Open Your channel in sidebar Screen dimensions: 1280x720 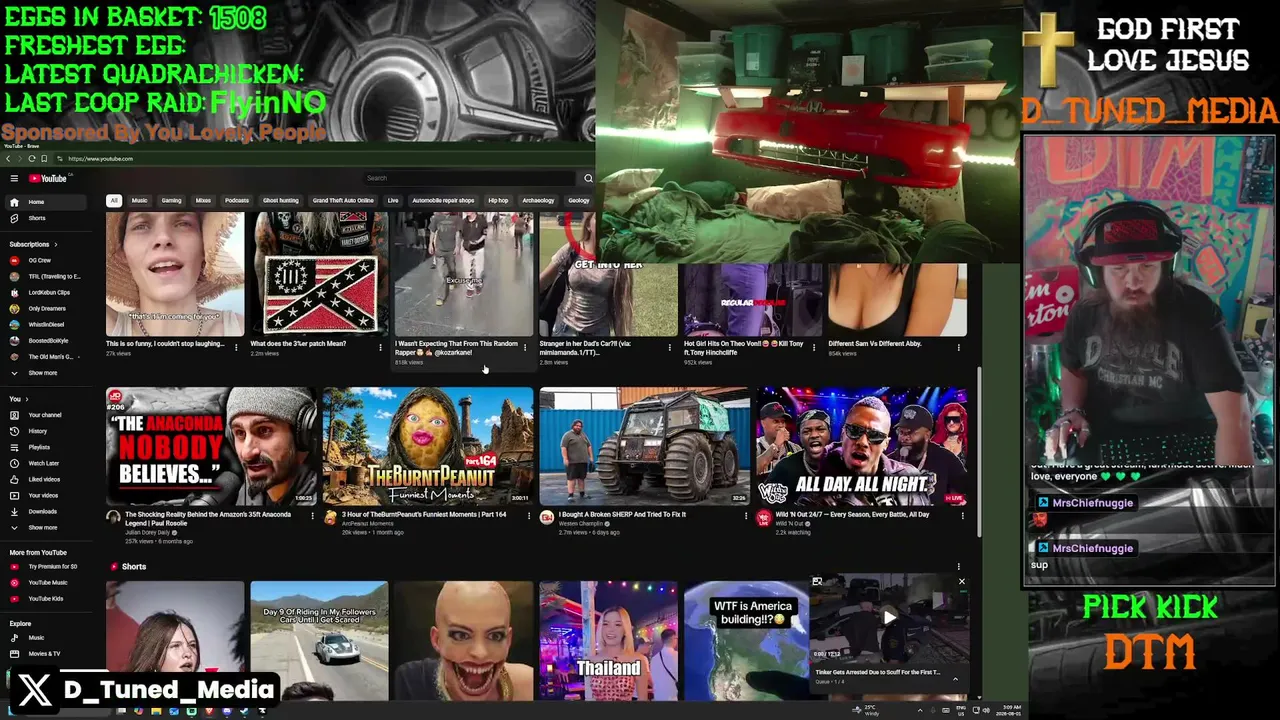click(x=45, y=415)
